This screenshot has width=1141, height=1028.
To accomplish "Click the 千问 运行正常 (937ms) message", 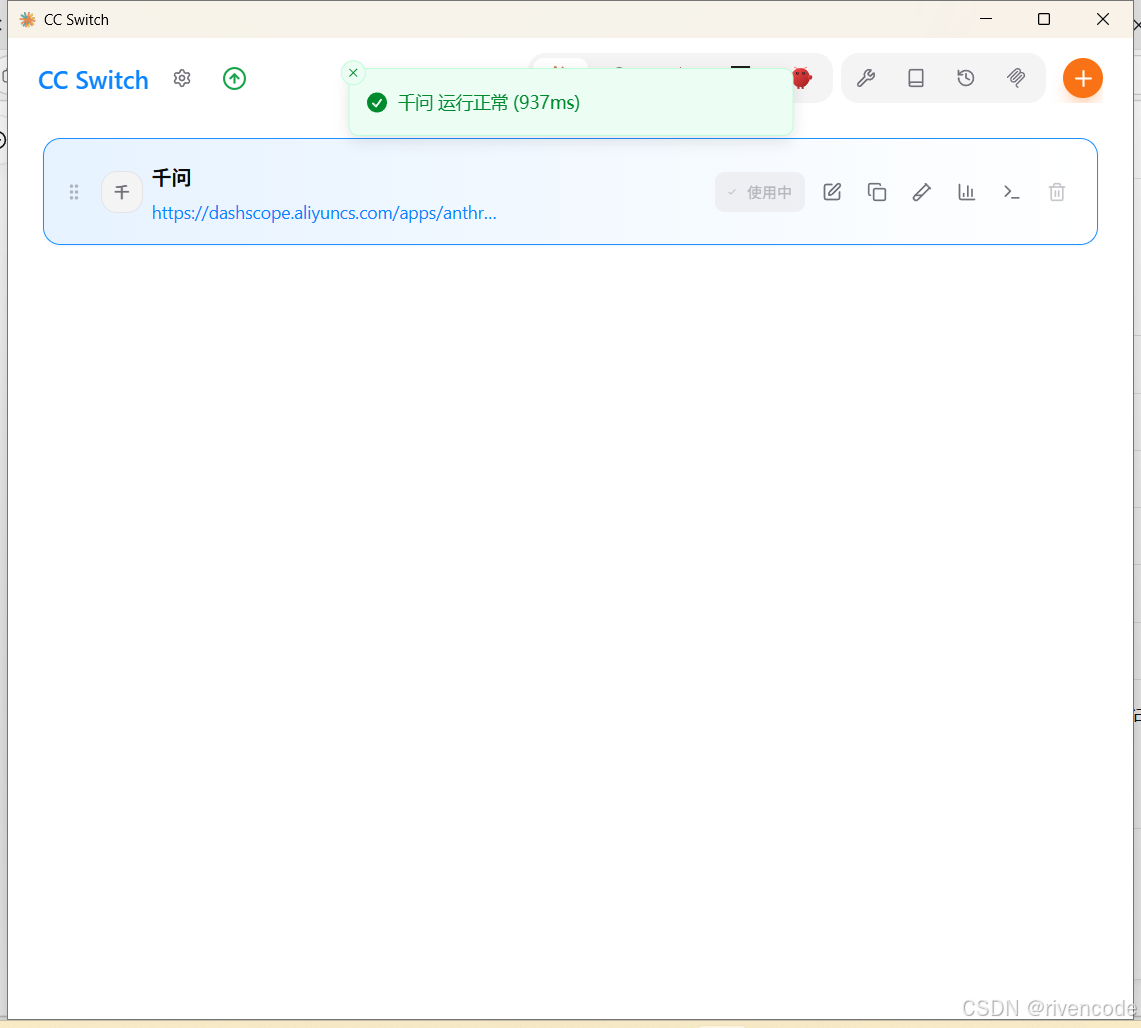I will [489, 103].
